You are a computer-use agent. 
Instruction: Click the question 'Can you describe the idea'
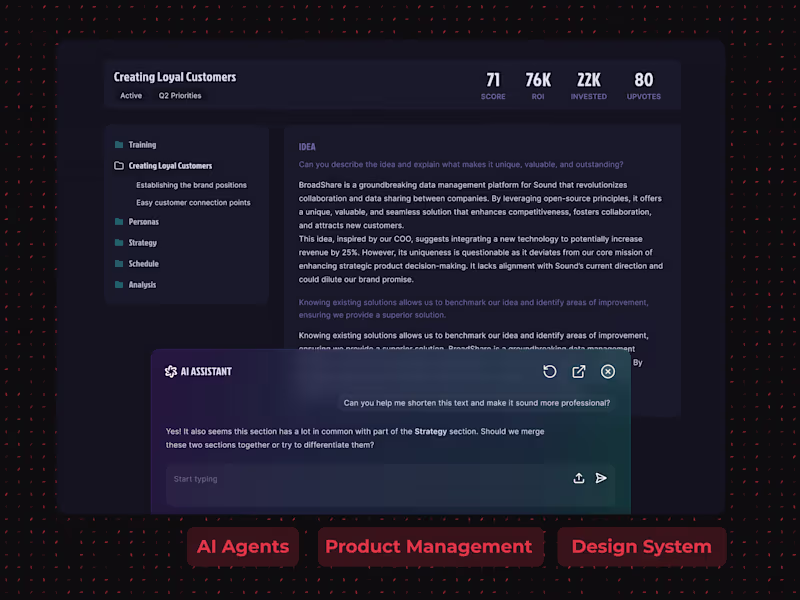click(x=461, y=164)
